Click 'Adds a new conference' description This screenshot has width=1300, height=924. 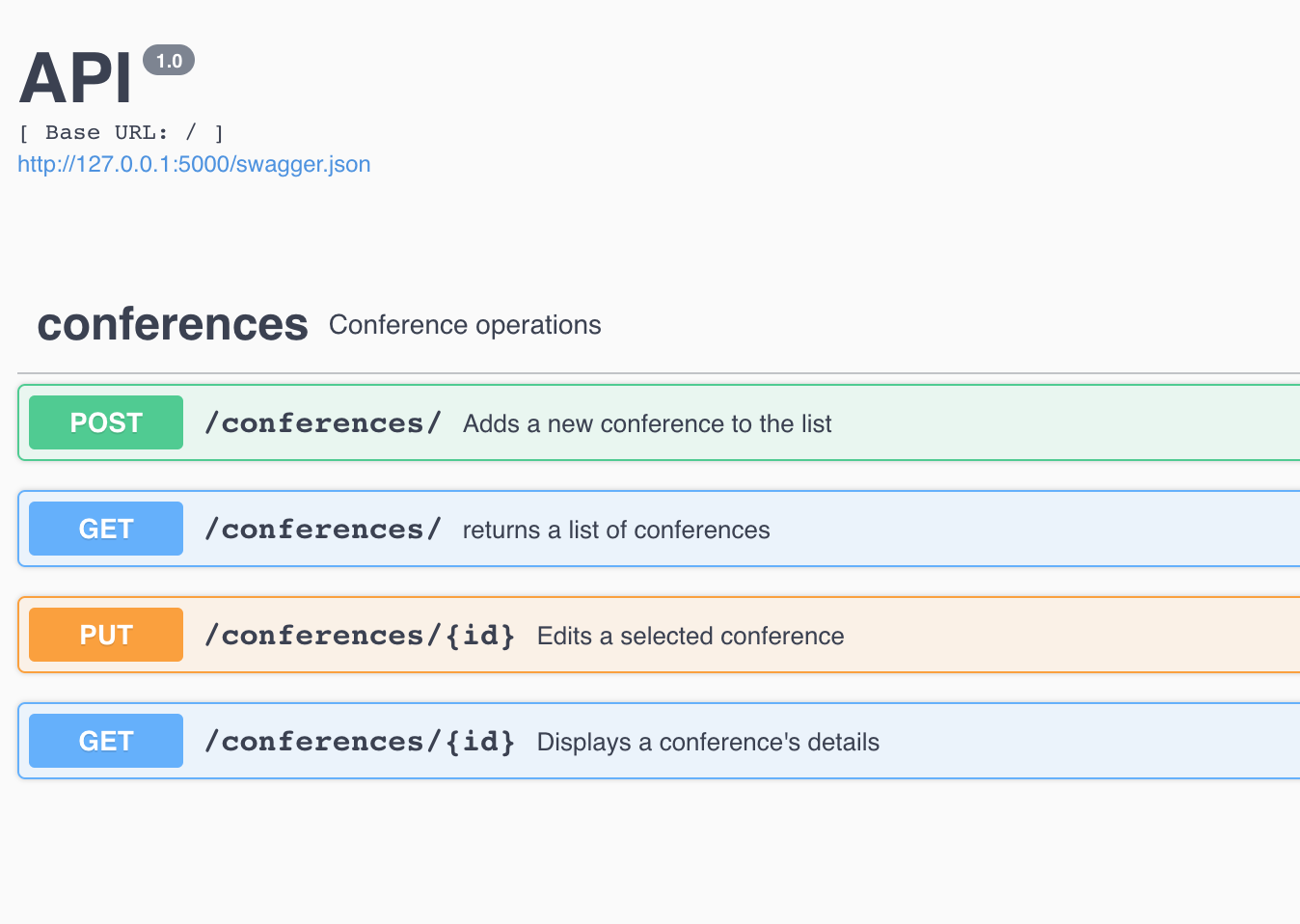647,423
